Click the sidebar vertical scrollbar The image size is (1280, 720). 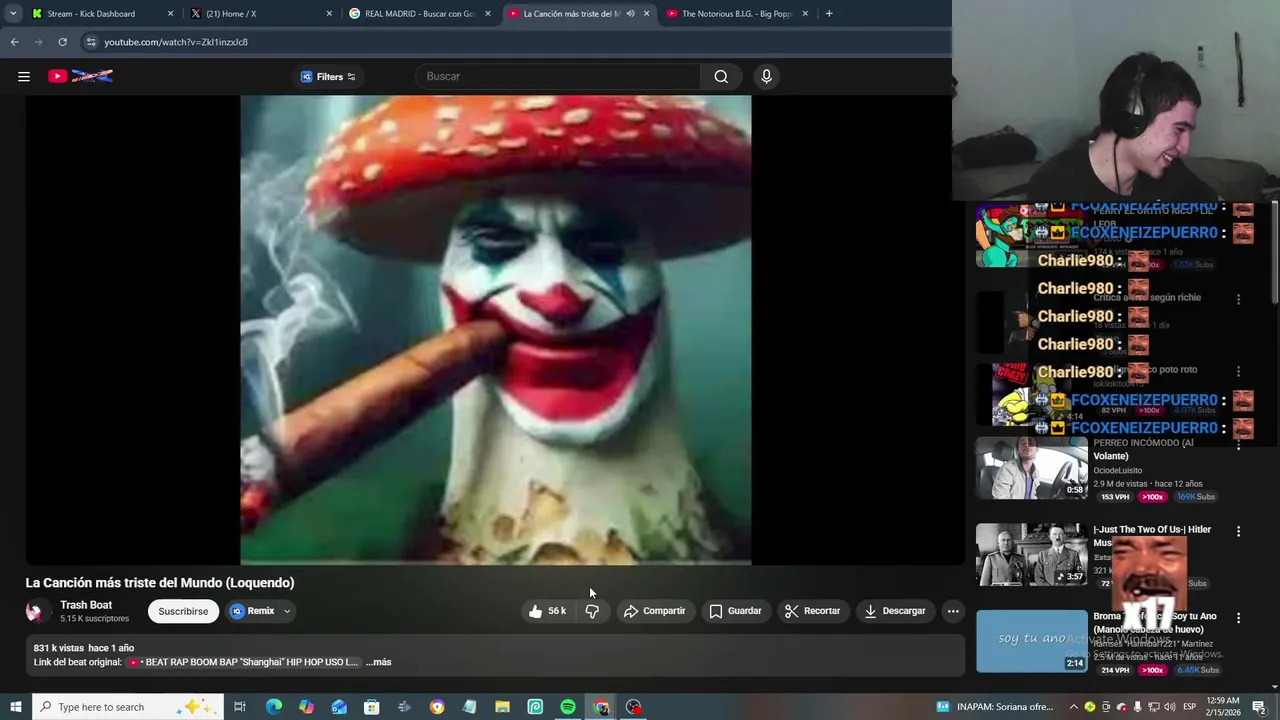point(1275,255)
